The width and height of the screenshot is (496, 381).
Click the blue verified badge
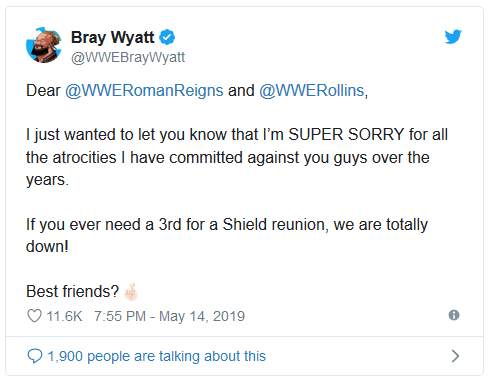(x=167, y=37)
